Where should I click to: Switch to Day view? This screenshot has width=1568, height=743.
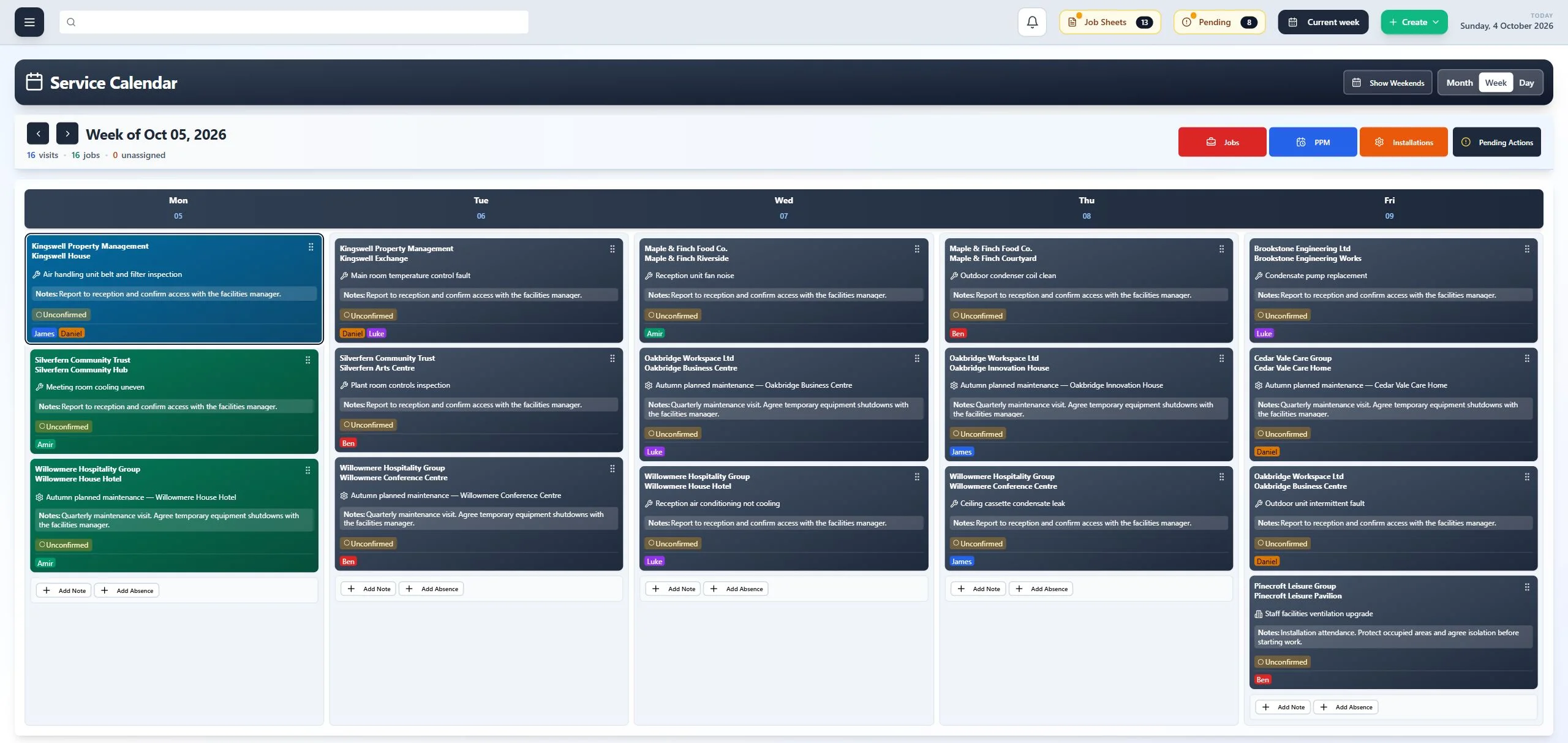point(1526,83)
